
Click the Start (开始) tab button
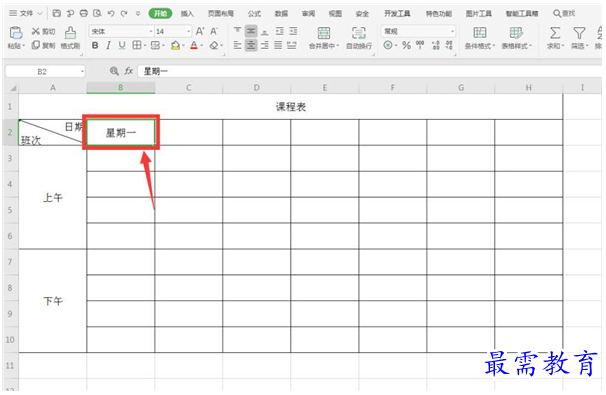160,14
